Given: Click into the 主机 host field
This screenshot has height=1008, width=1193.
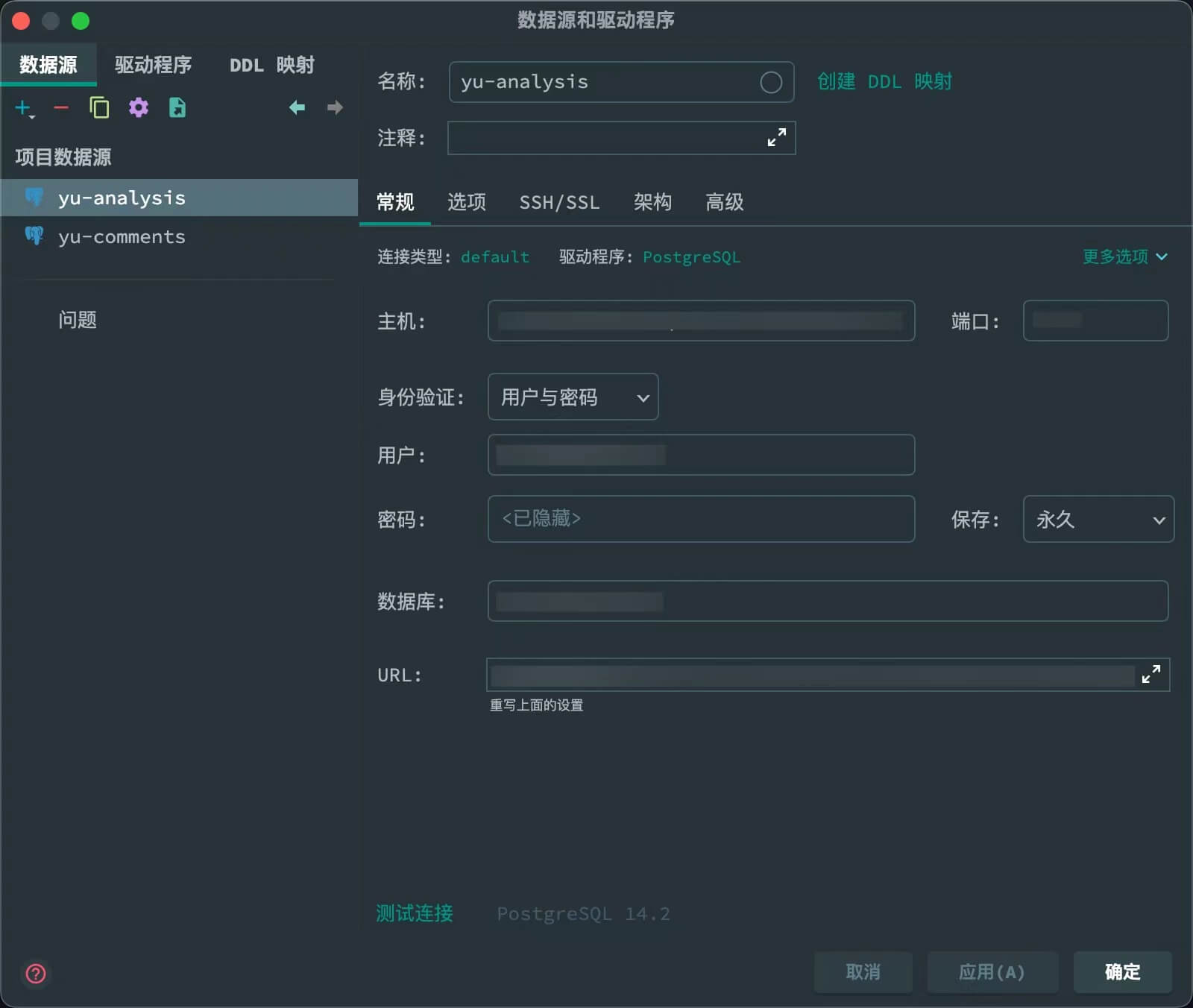Looking at the screenshot, I should 701,321.
